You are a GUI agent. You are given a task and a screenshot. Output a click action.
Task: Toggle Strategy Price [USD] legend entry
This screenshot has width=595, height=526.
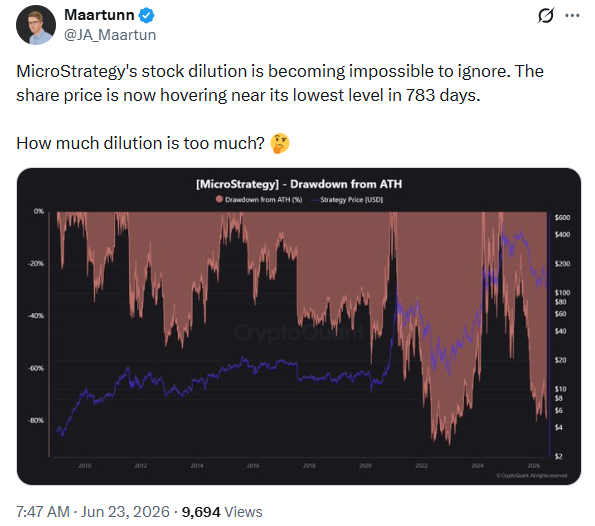point(347,200)
